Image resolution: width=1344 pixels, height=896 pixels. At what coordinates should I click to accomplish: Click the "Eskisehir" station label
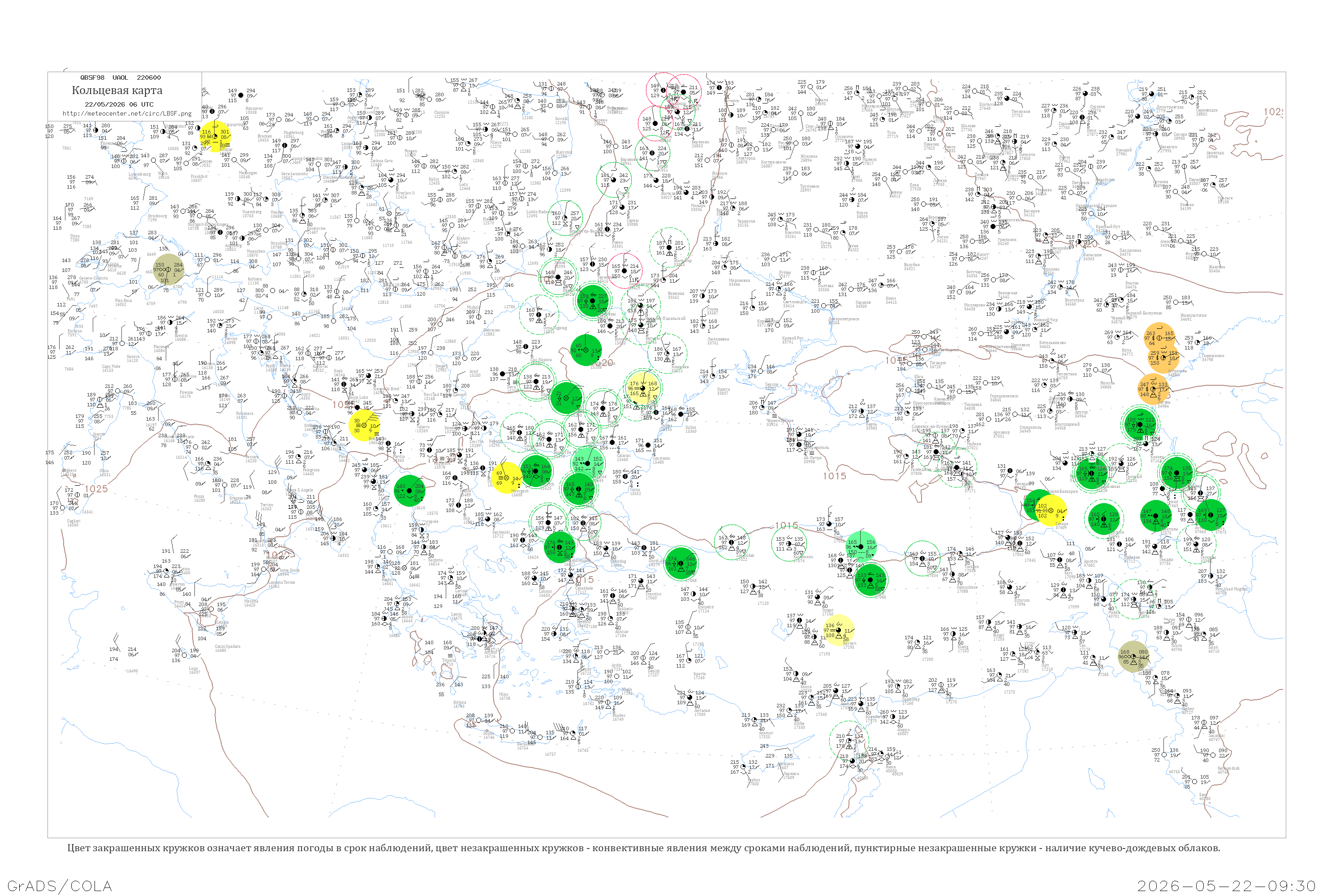tap(706, 608)
